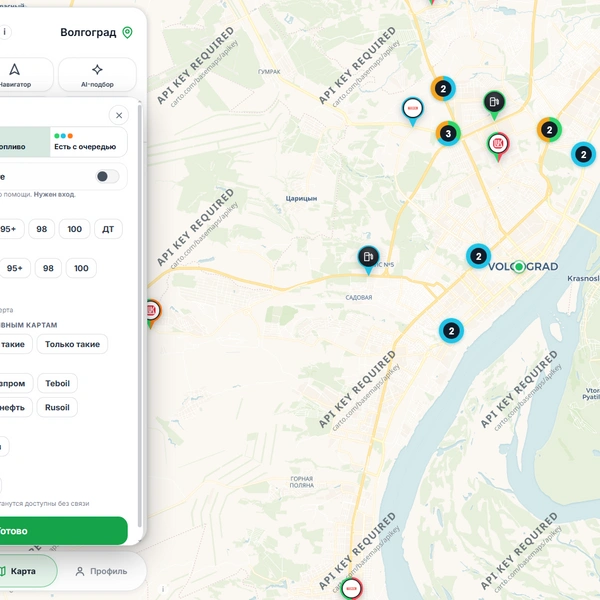
Task: Click the Волгоград city name
Action: (88, 33)
